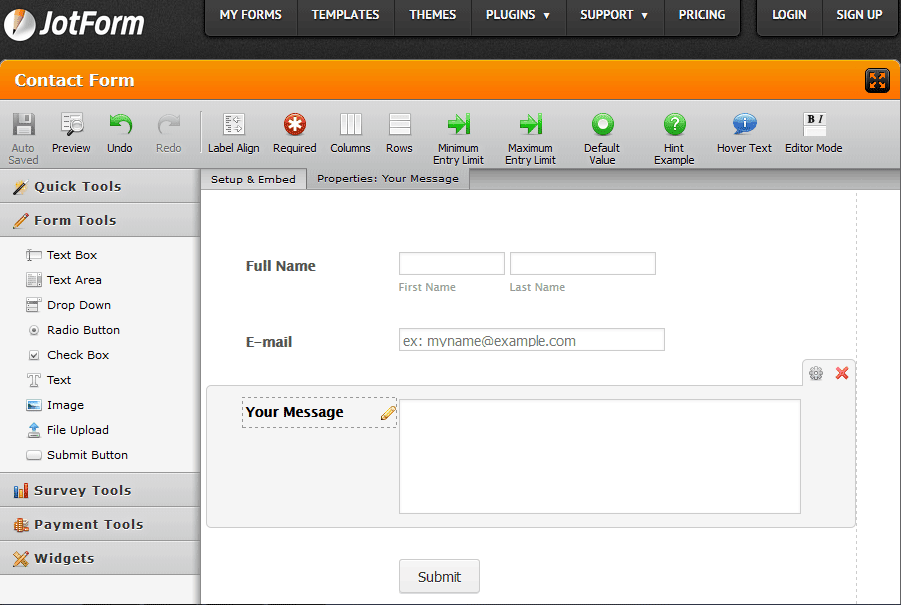Click the form Submit button
Image resolution: width=901 pixels, height=605 pixels.
[x=439, y=576]
